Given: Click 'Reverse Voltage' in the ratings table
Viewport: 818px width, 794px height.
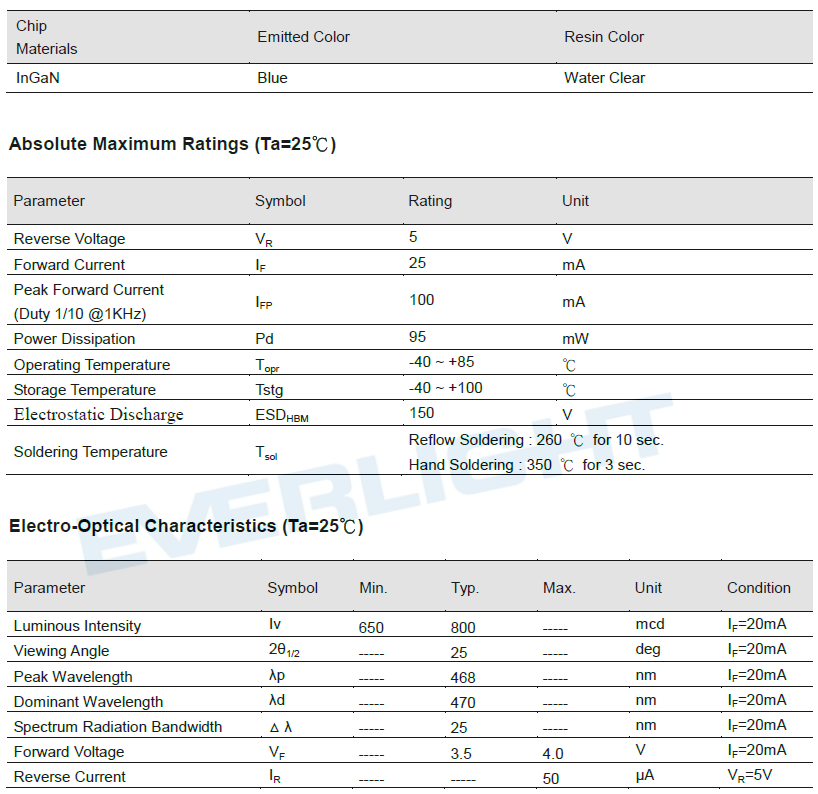Looking at the screenshot, I should point(69,238).
